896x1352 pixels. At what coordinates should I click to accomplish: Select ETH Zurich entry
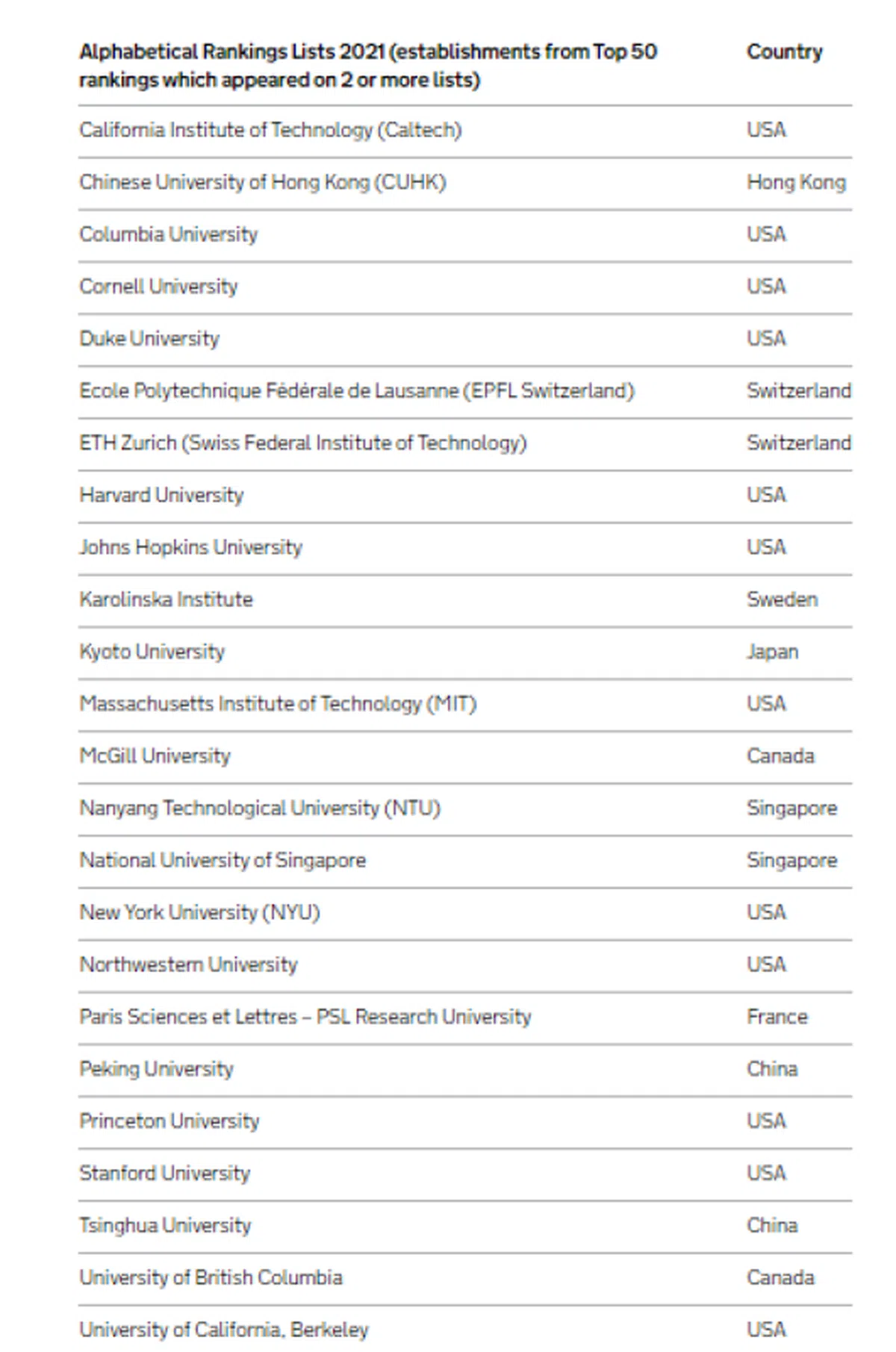pos(303,443)
